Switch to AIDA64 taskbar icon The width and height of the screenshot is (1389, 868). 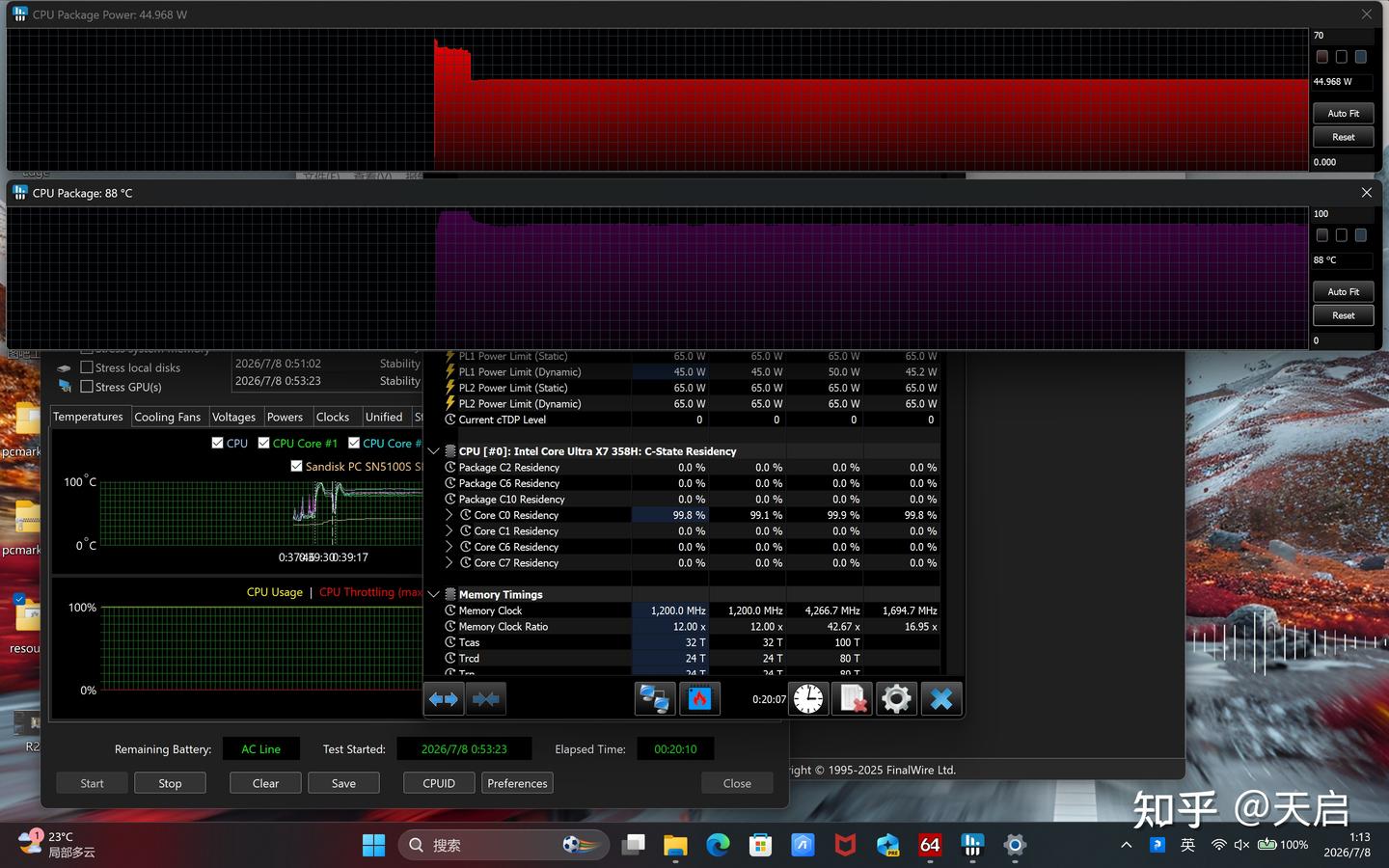pyautogui.click(x=930, y=846)
